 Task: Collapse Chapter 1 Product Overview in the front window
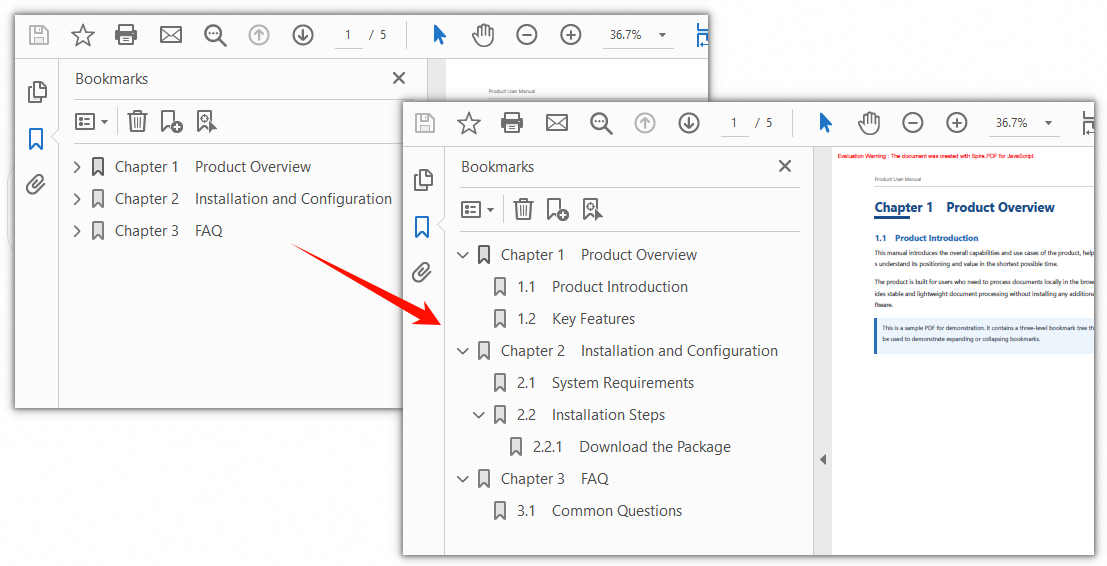click(x=463, y=255)
